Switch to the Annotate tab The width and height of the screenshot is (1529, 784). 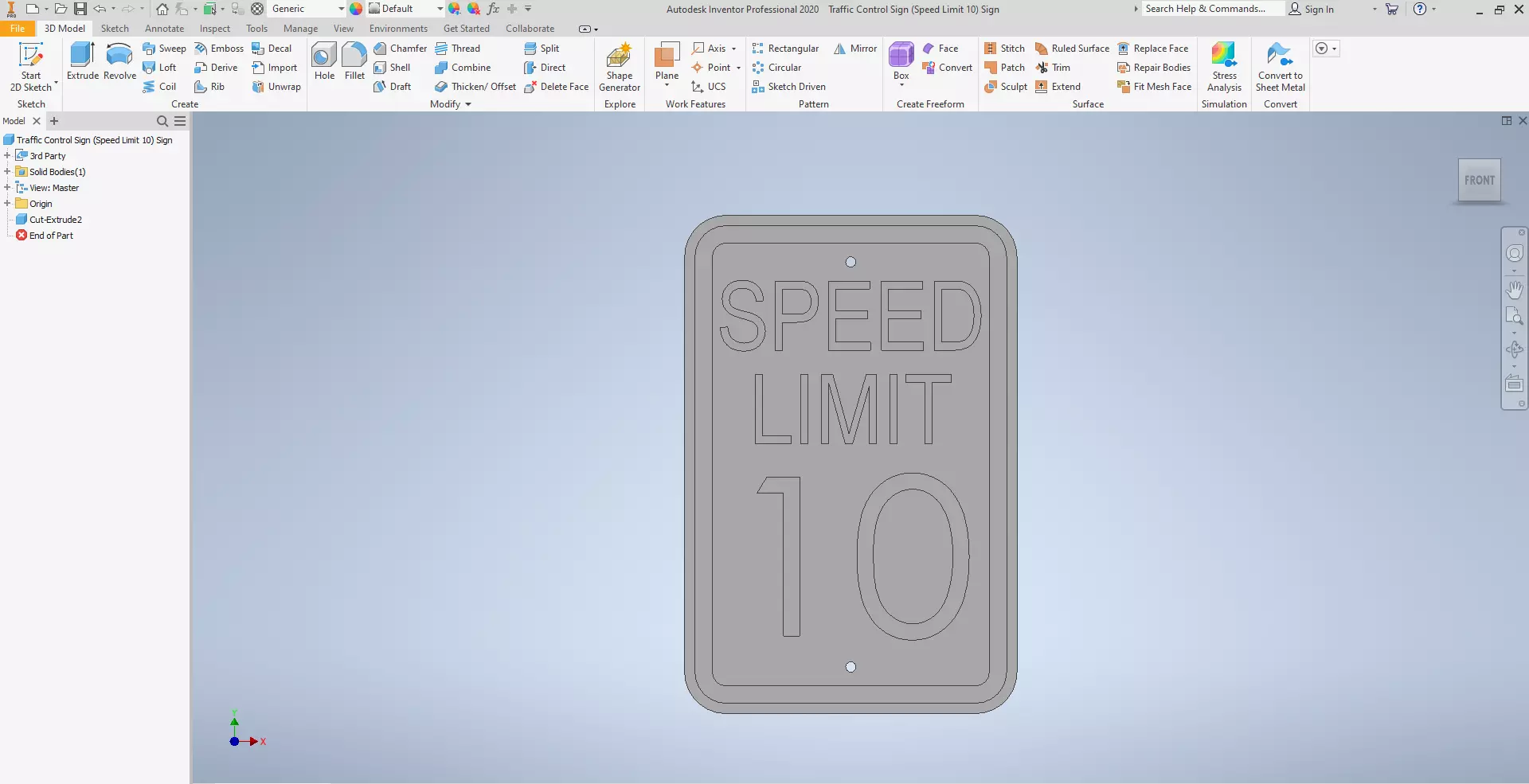click(x=164, y=29)
